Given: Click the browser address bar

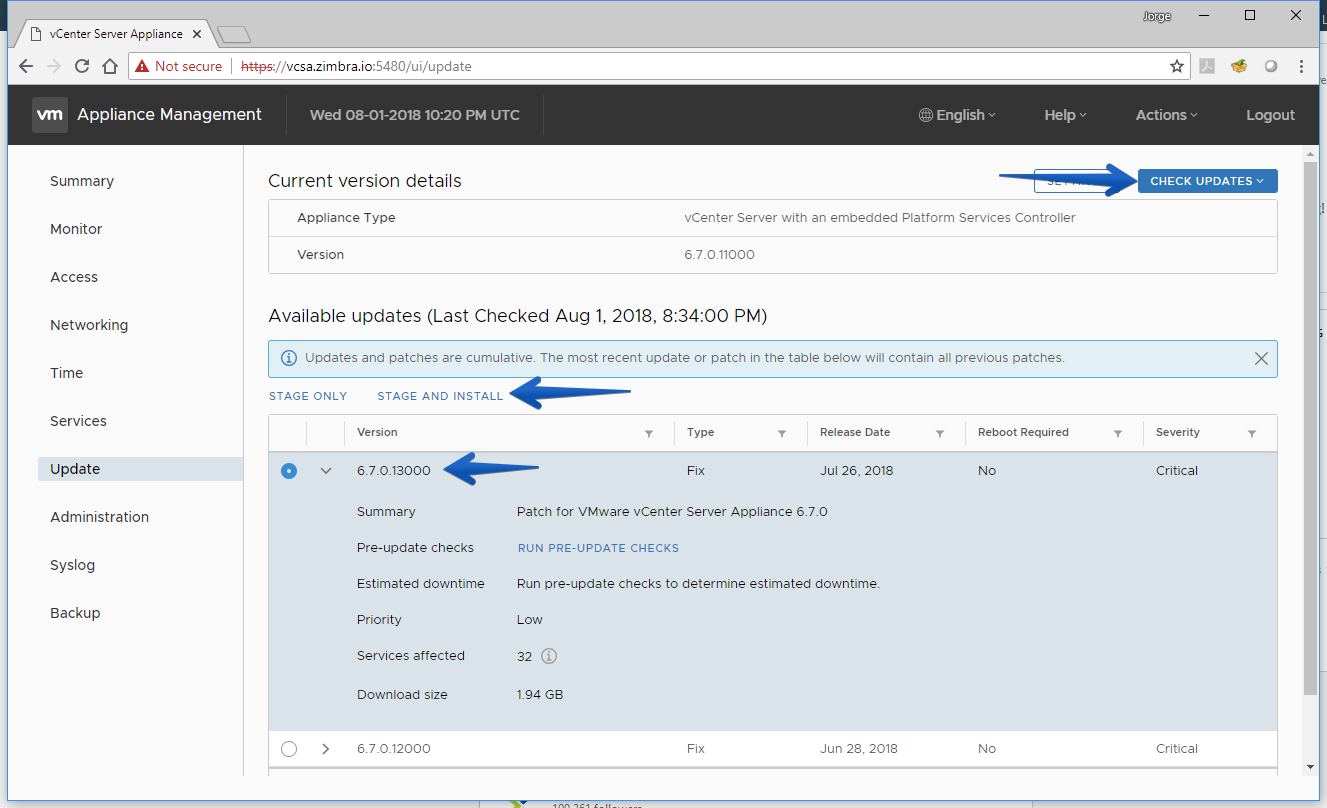Looking at the screenshot, I should point(660,66).
